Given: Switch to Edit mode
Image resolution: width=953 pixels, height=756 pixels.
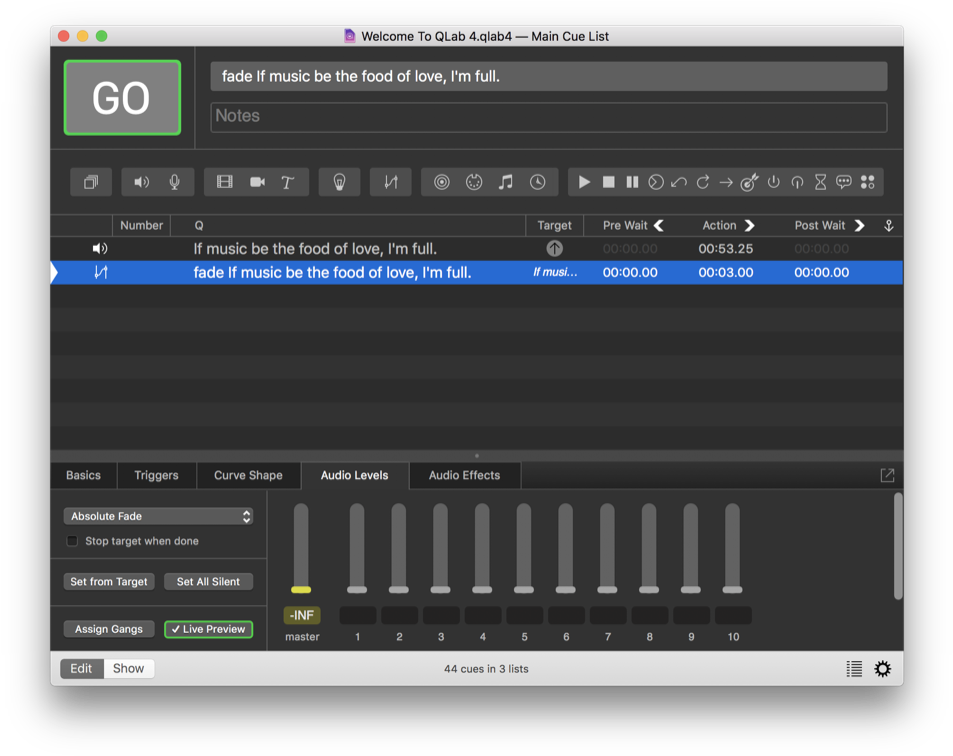Looking at the screenshot, I should 81,668.
